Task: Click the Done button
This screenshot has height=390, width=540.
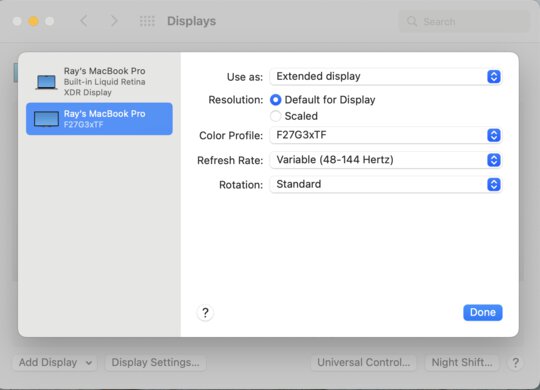Action: pyautogui.click(x=482, y=312)
